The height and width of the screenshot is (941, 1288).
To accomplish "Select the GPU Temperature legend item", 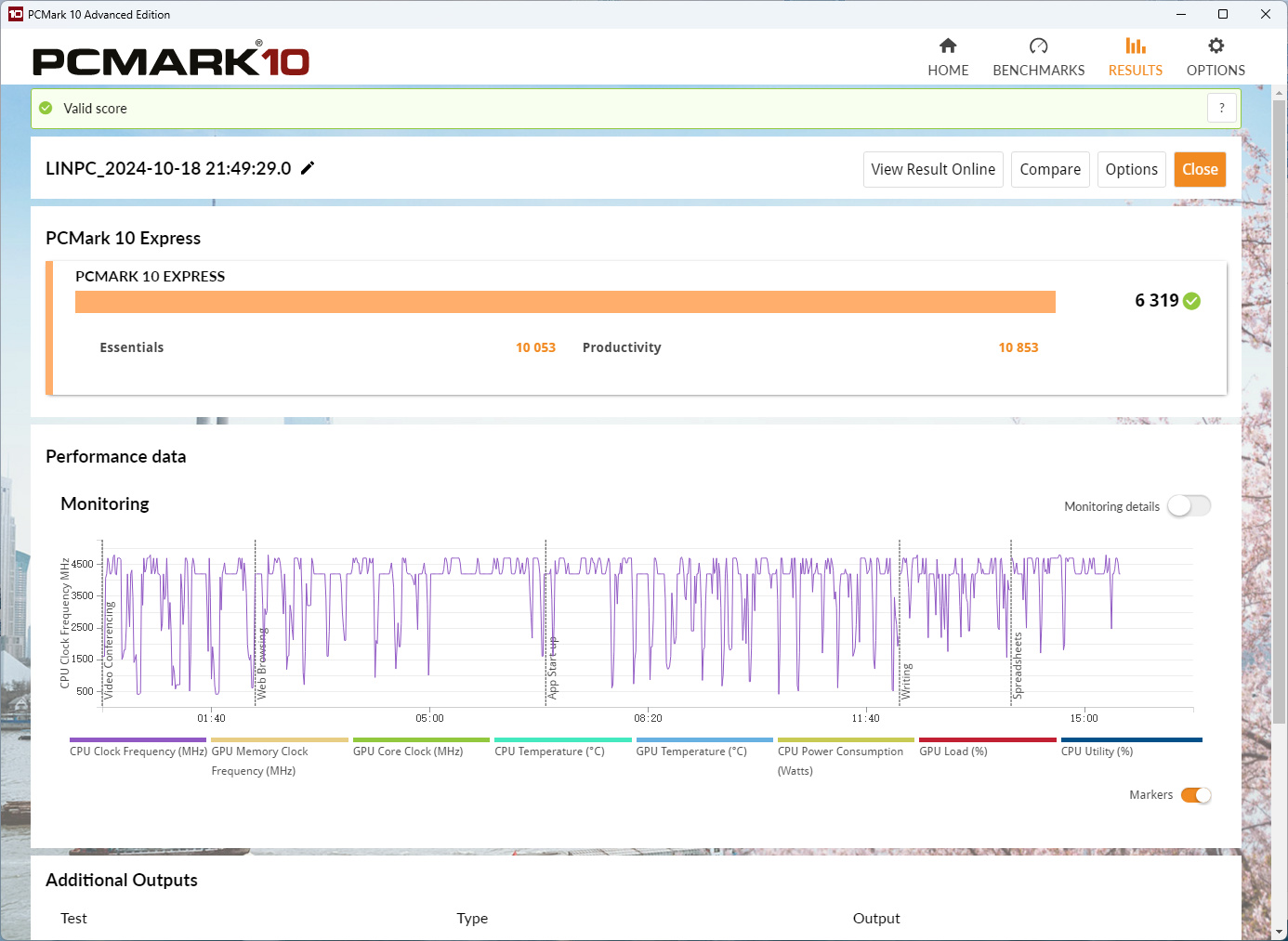I will (704, 749).
